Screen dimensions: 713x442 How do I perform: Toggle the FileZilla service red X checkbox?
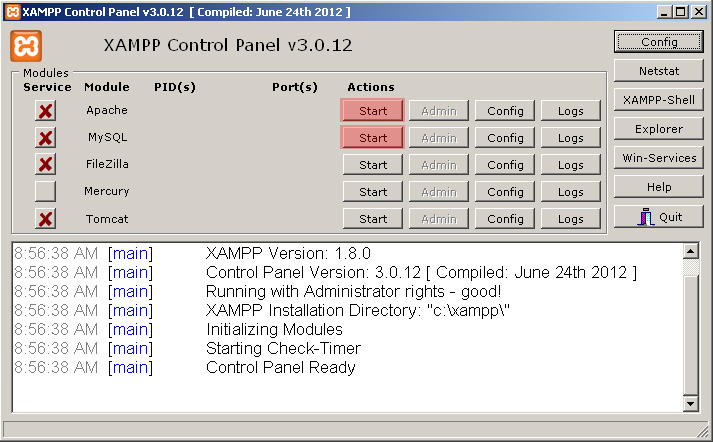pos(45,164)
